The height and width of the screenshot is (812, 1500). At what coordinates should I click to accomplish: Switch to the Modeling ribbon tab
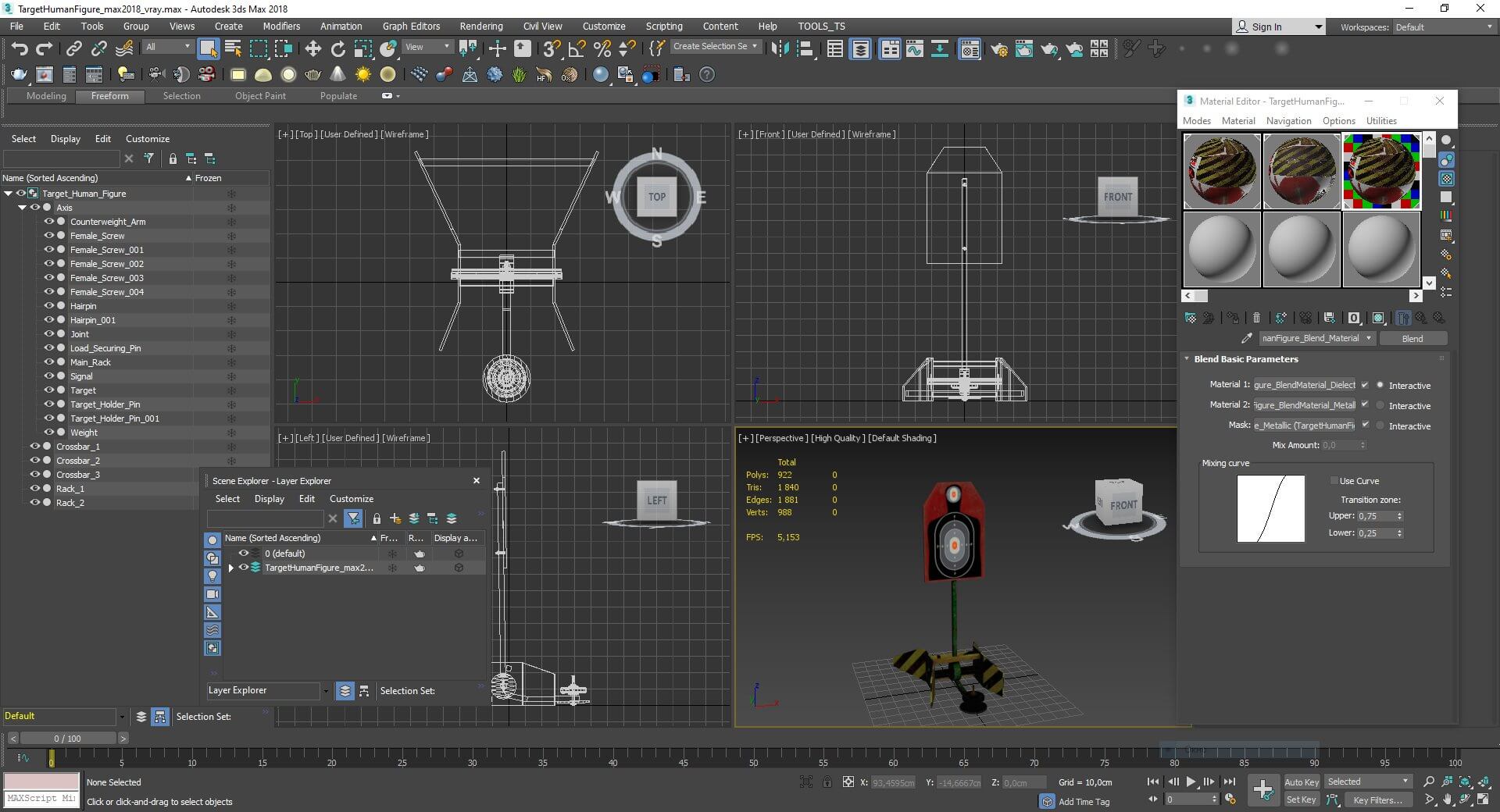(x=46, y=96)
